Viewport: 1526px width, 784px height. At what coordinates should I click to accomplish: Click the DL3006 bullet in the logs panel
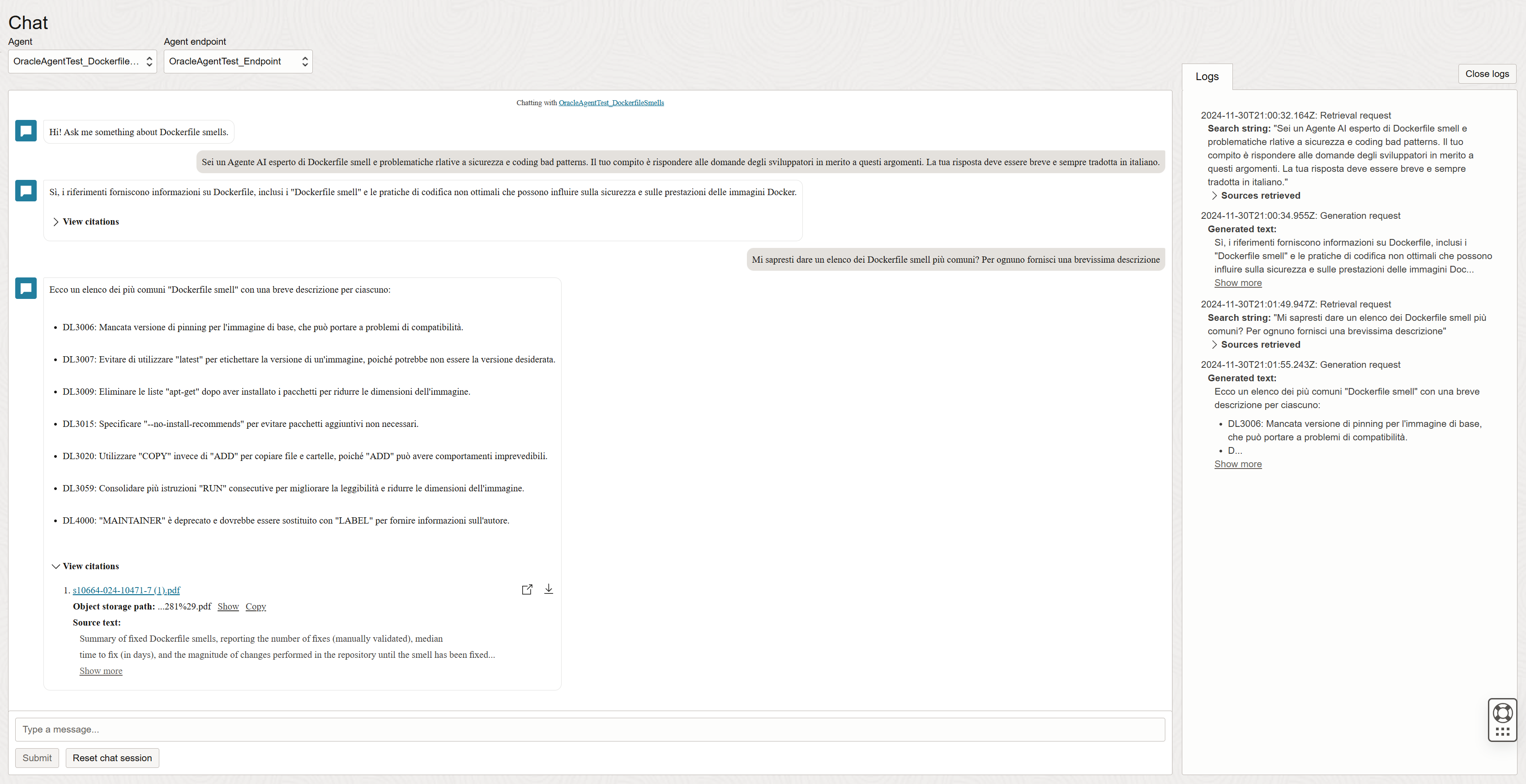click(x=1354, y=430)
